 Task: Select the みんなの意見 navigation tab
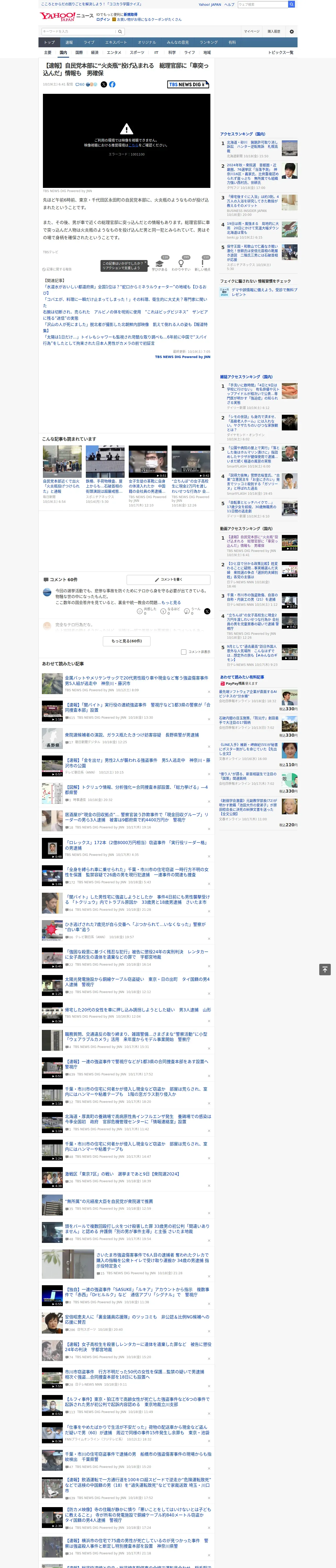click(177, 43)
